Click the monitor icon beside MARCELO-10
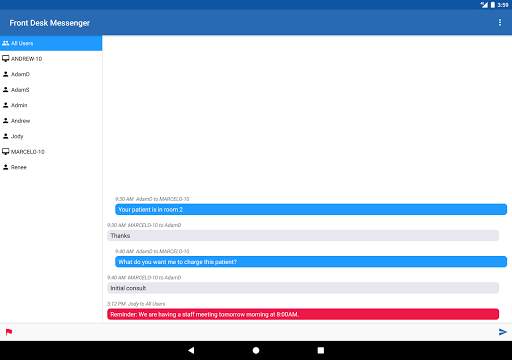Image resolution: width=512 pixels, height=360 pixels. coord(6,152)
